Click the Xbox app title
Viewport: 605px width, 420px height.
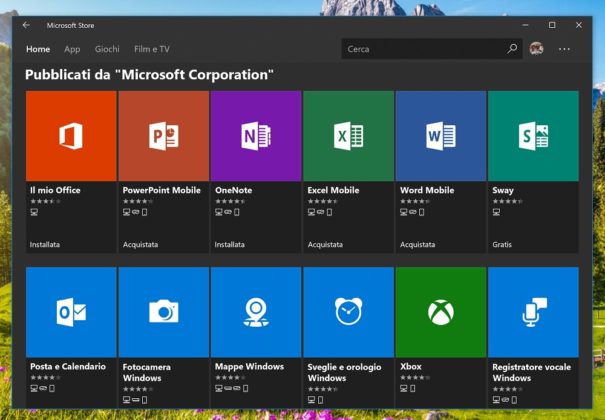(411, 366)
